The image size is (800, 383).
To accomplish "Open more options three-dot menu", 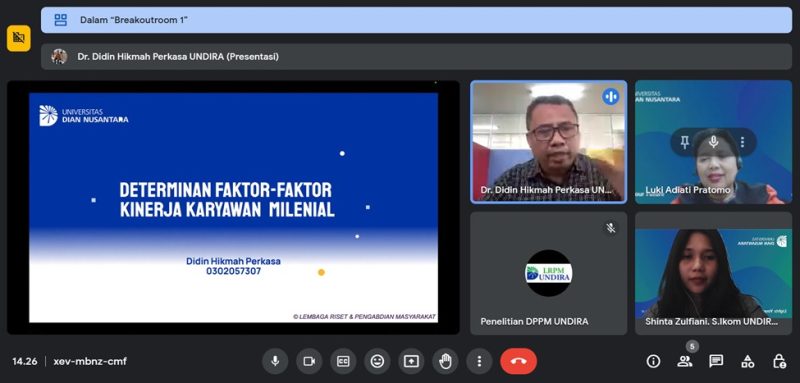I will [479, 361].
